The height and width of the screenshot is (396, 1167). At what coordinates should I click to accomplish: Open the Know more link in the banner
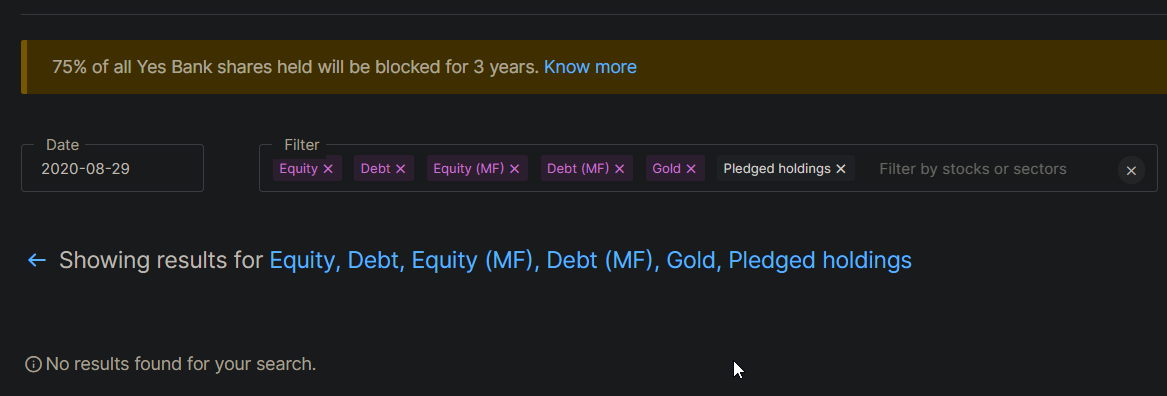click(x=590, y=67)
